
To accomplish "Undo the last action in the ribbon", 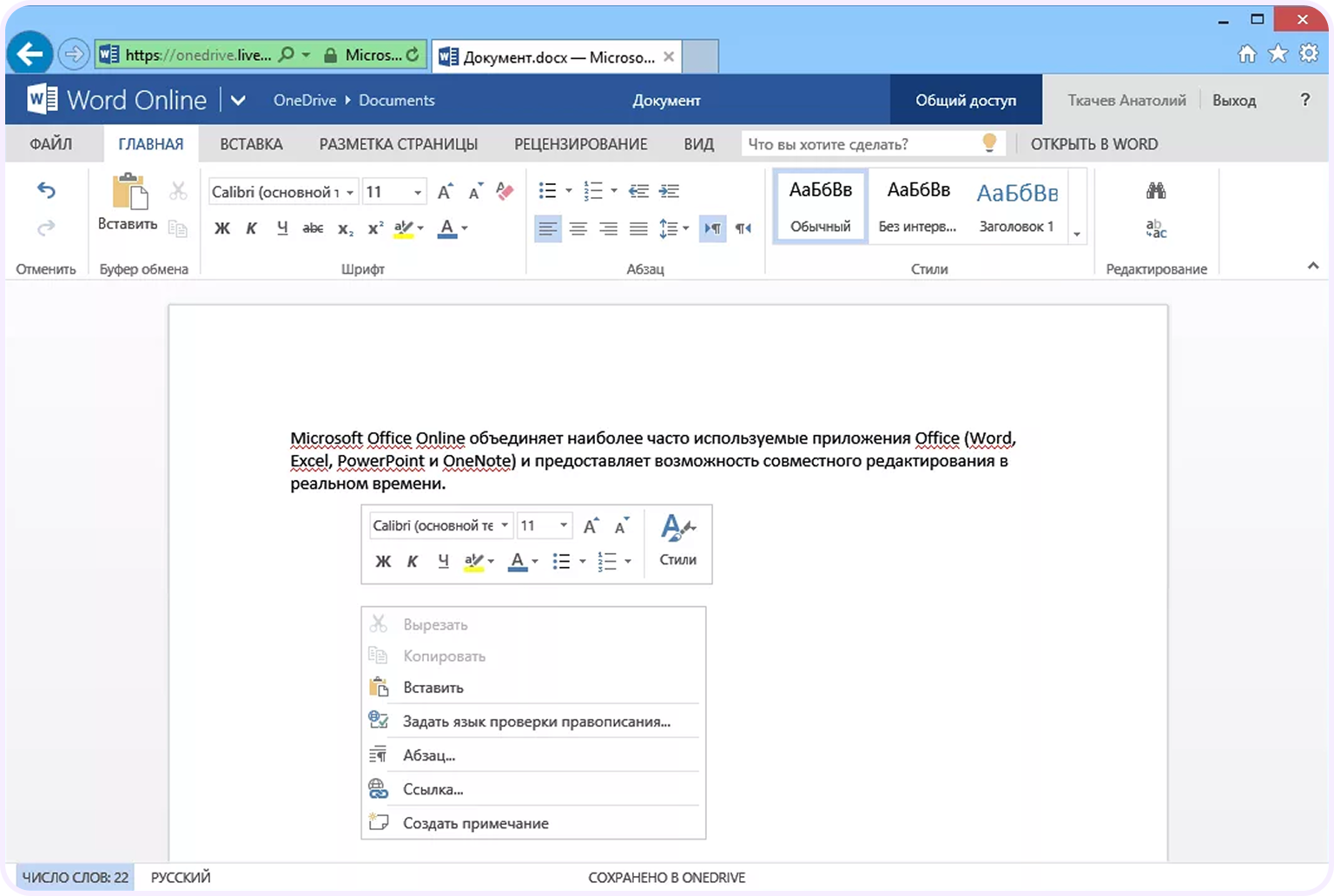I will (x=46, y=190).
